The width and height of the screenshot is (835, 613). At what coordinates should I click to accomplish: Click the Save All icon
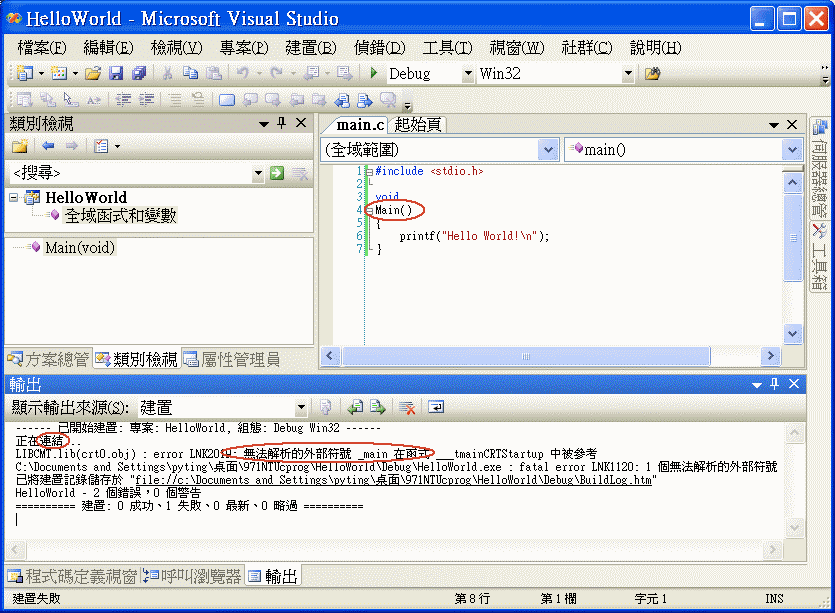pyautogui.click(x=139, y=73)
